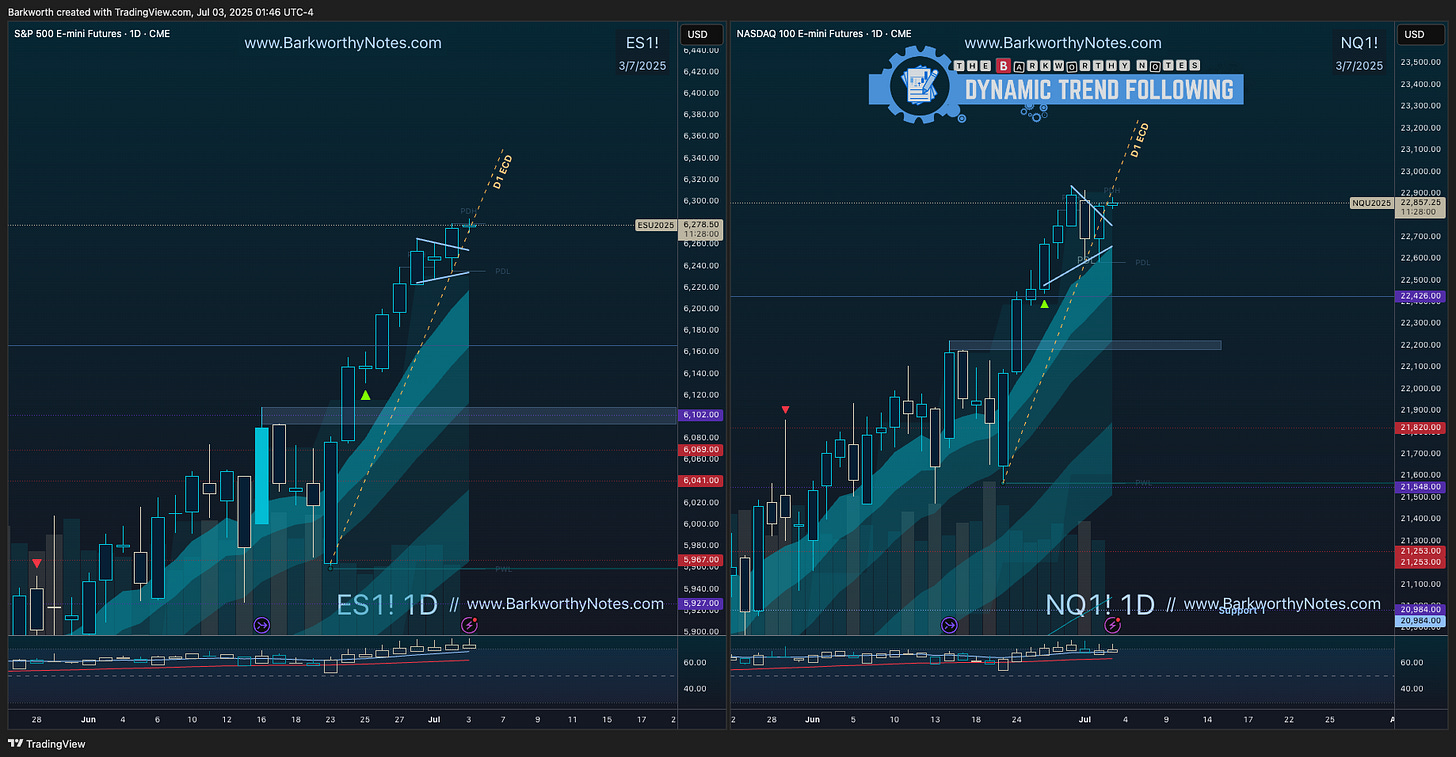Open USD currency selector on S&P 500 chart
1456x757 pixels.
tap(701, 35)
